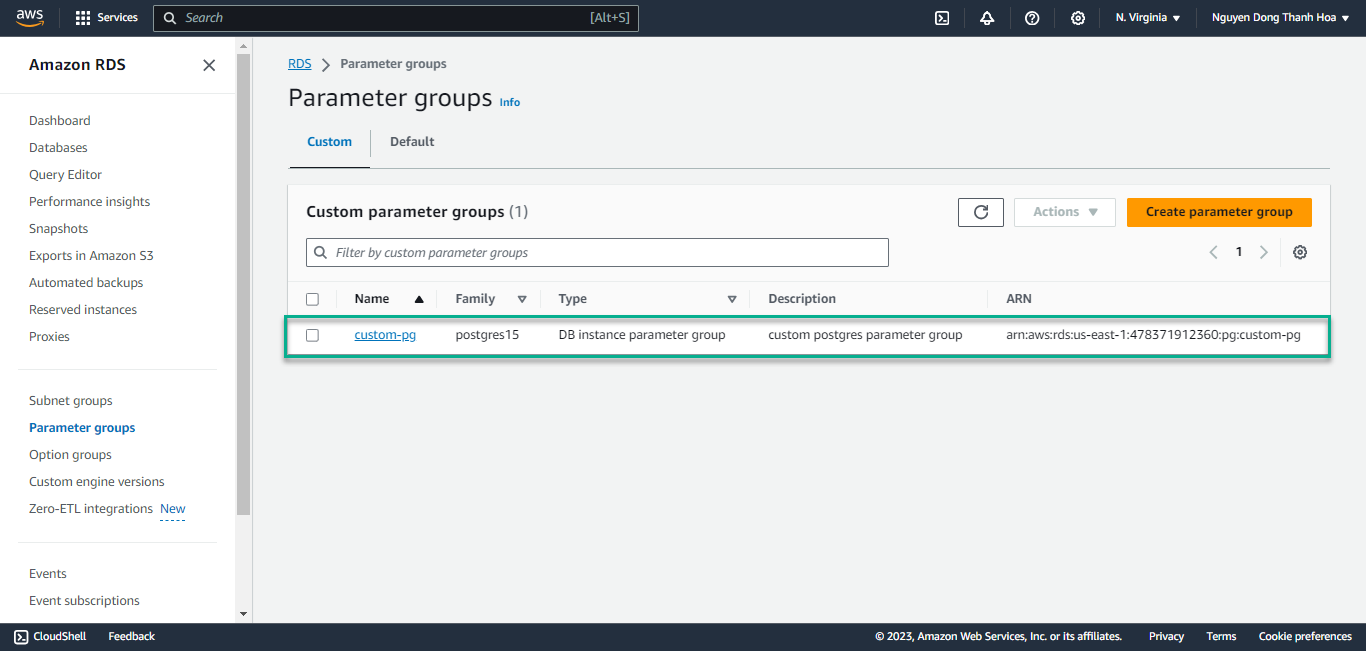Open Exports in Amazon S3

91,256
